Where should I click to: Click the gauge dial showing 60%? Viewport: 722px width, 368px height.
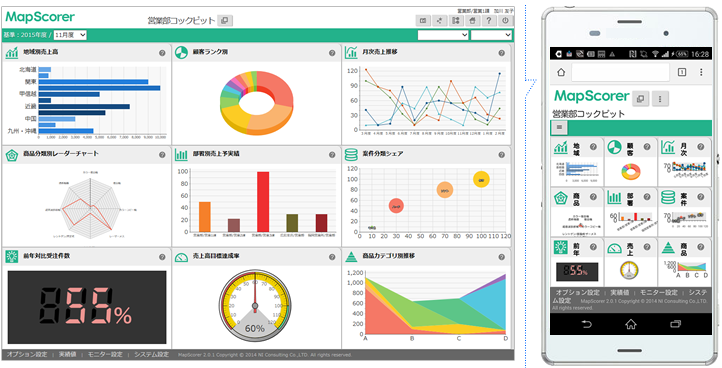click(x=255, y=305)
